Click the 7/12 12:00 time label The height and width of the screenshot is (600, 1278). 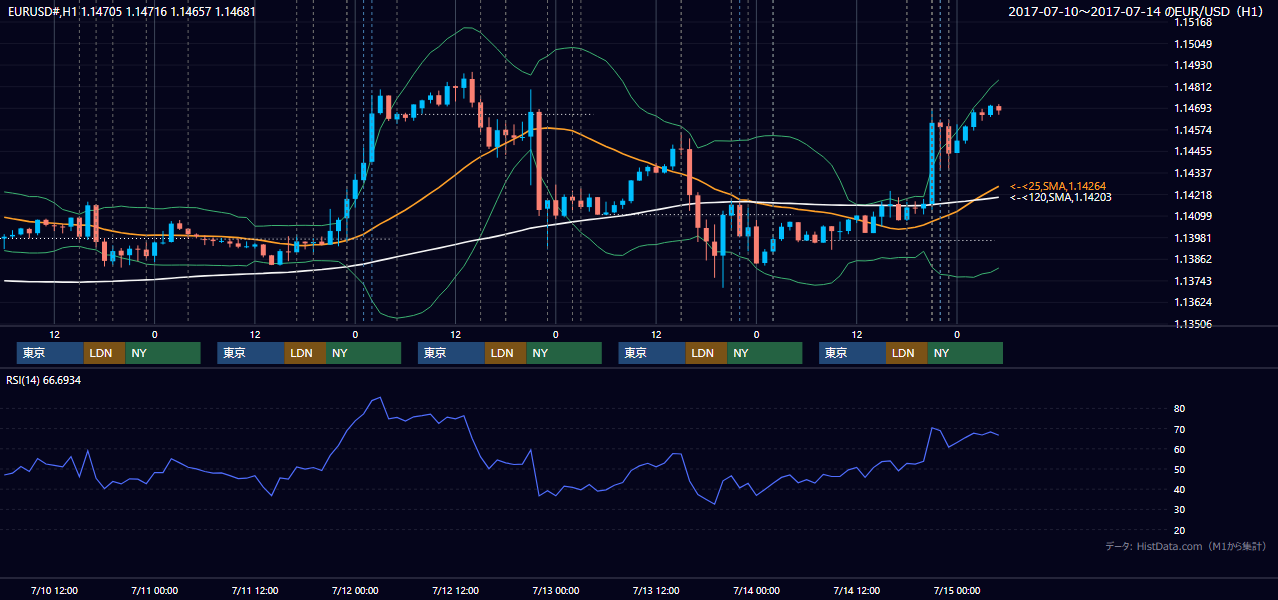[x=455, y=590]
